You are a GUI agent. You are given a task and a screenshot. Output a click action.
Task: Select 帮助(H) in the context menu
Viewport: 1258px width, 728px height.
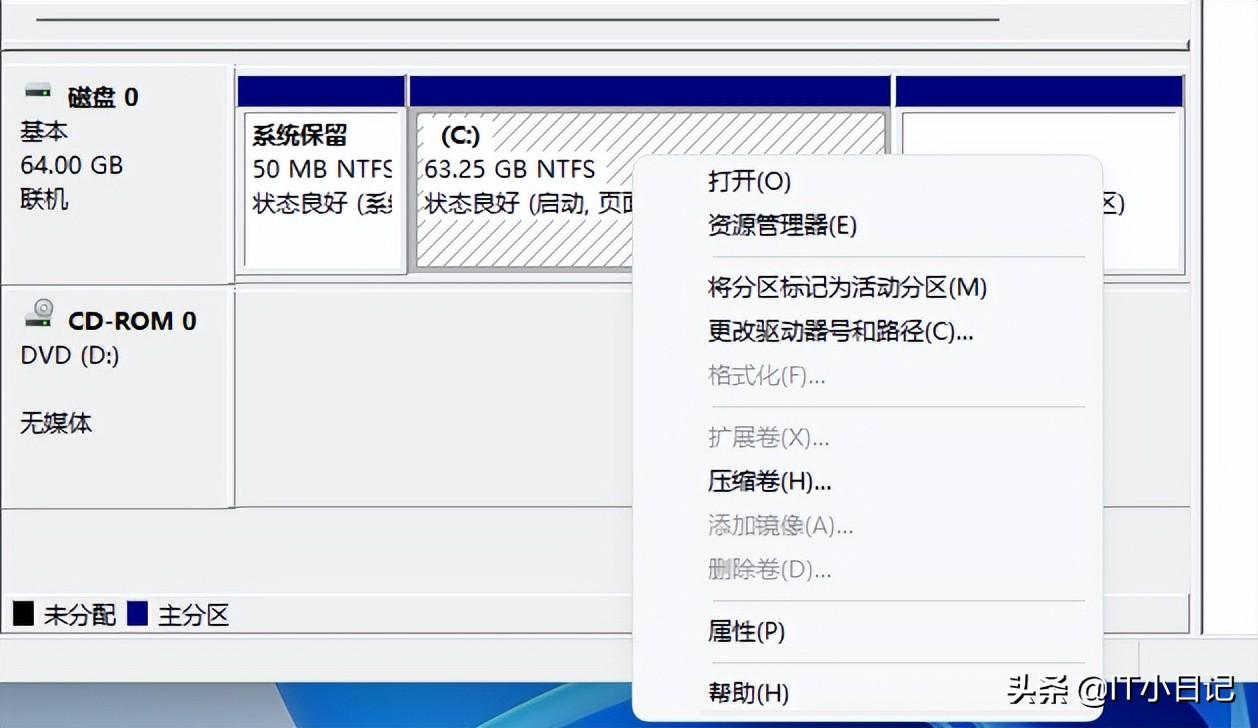[x=748, y=693]
